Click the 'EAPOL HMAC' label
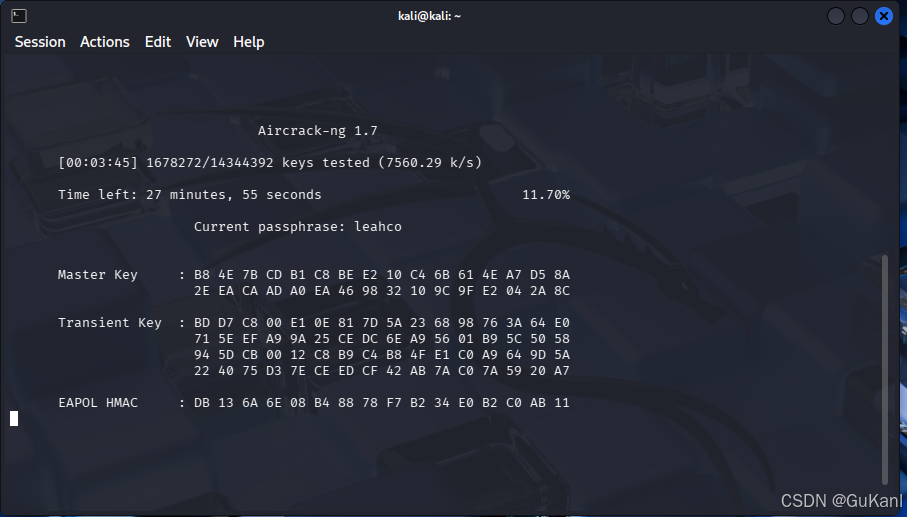The height and width of the screenshot is (517, 907). tap(98, 402)
